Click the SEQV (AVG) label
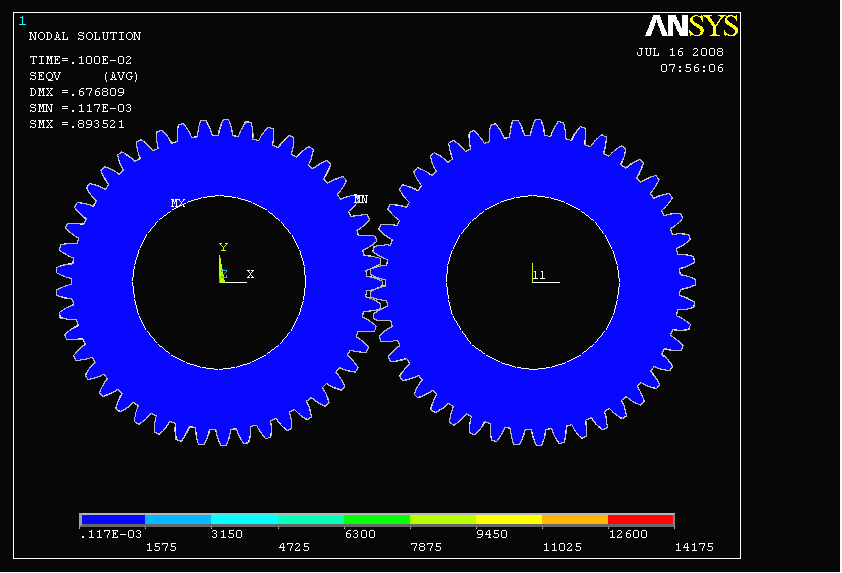The image size is (842, 573). point(84,76)
